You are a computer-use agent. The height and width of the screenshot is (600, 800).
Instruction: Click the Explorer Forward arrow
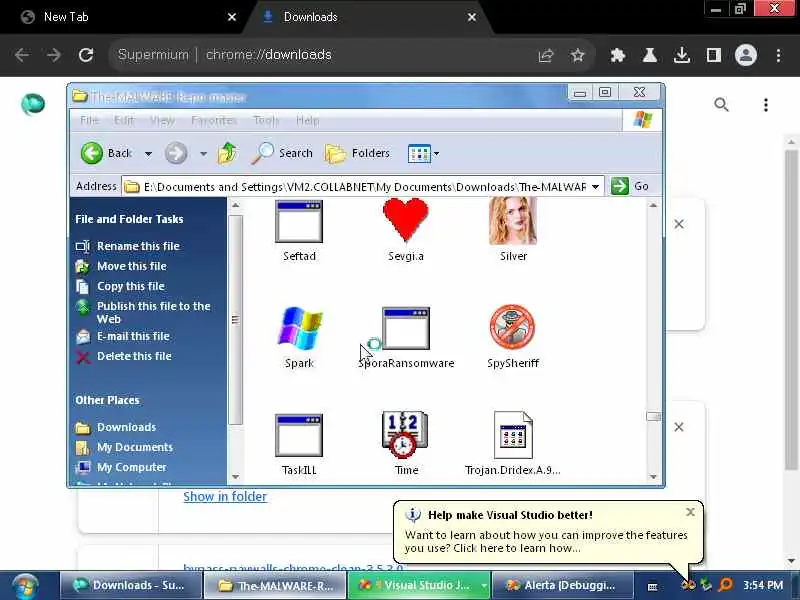click(176, 153)
